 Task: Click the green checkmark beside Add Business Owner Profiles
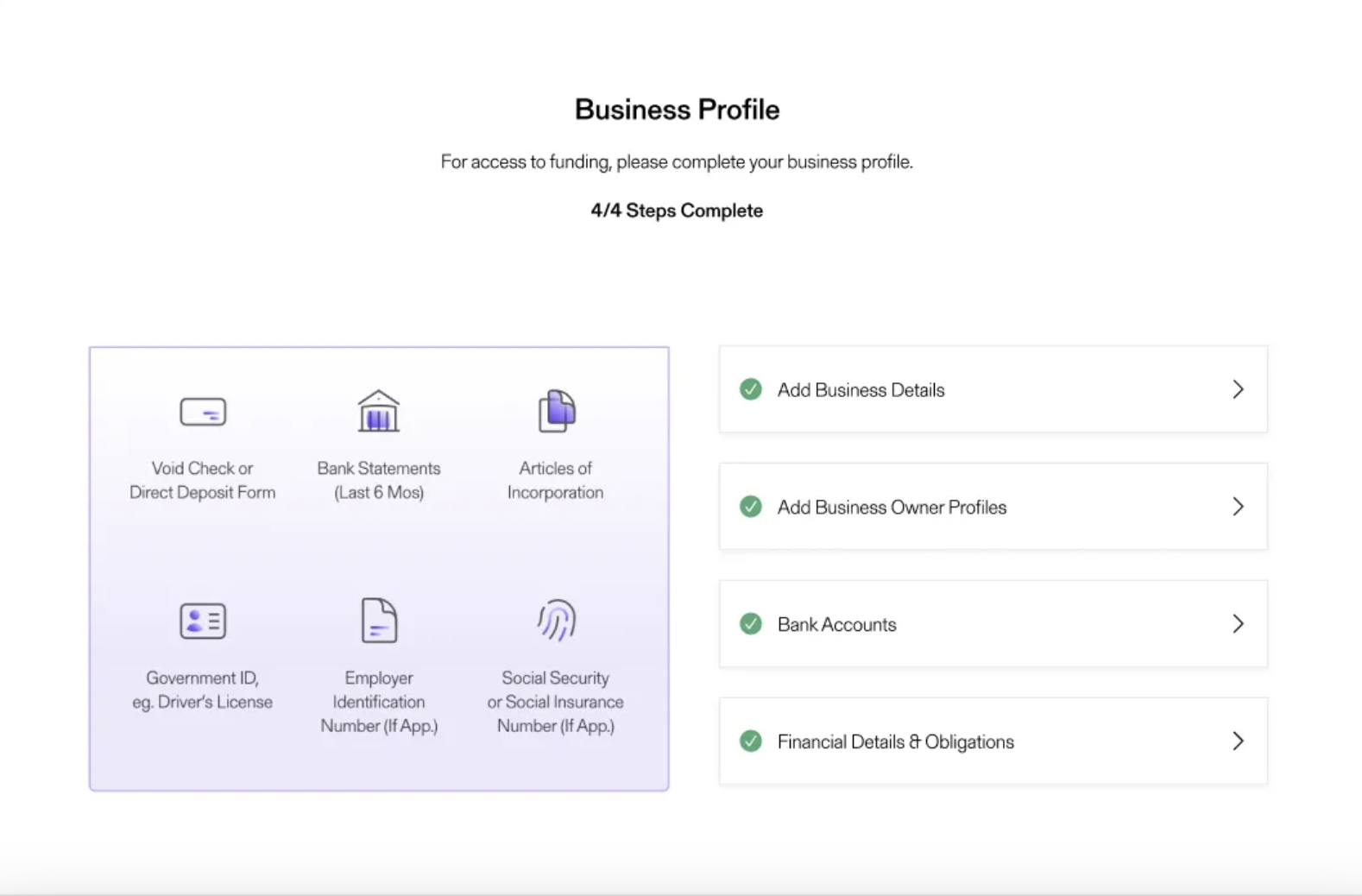[x=751, y=507]
